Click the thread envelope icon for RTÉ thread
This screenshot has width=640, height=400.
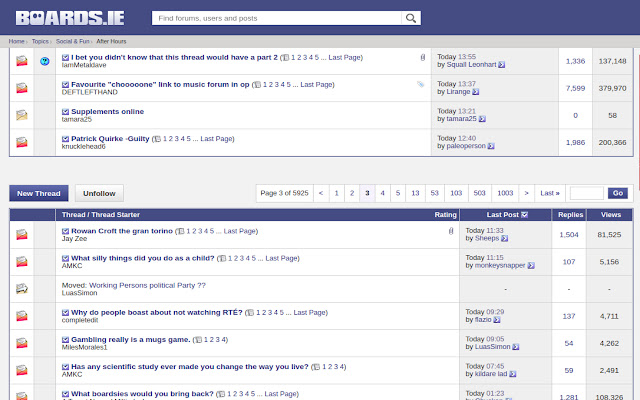[22, 316]
